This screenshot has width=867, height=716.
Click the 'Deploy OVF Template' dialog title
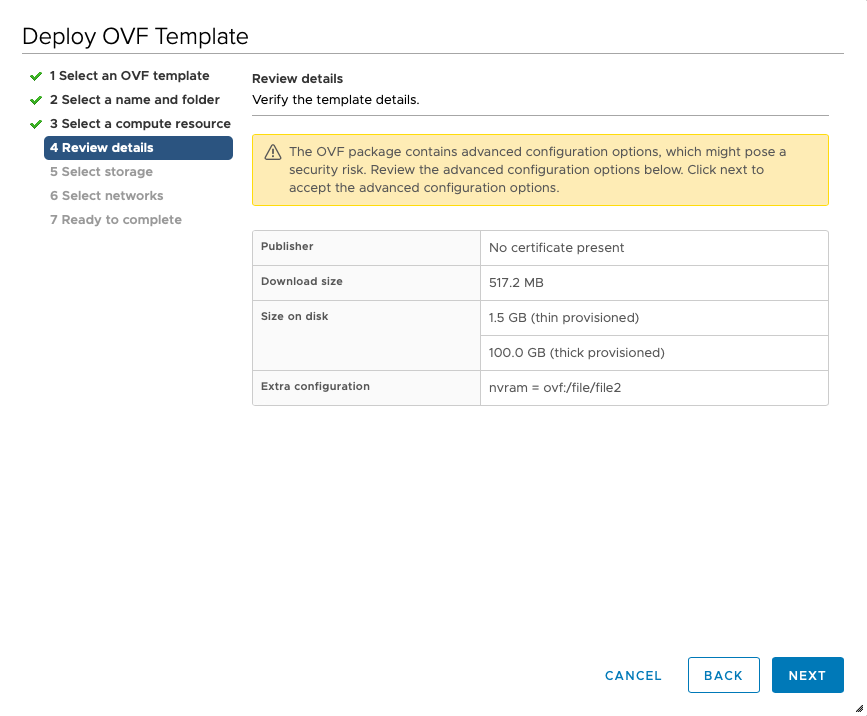(x=135, y=36)
